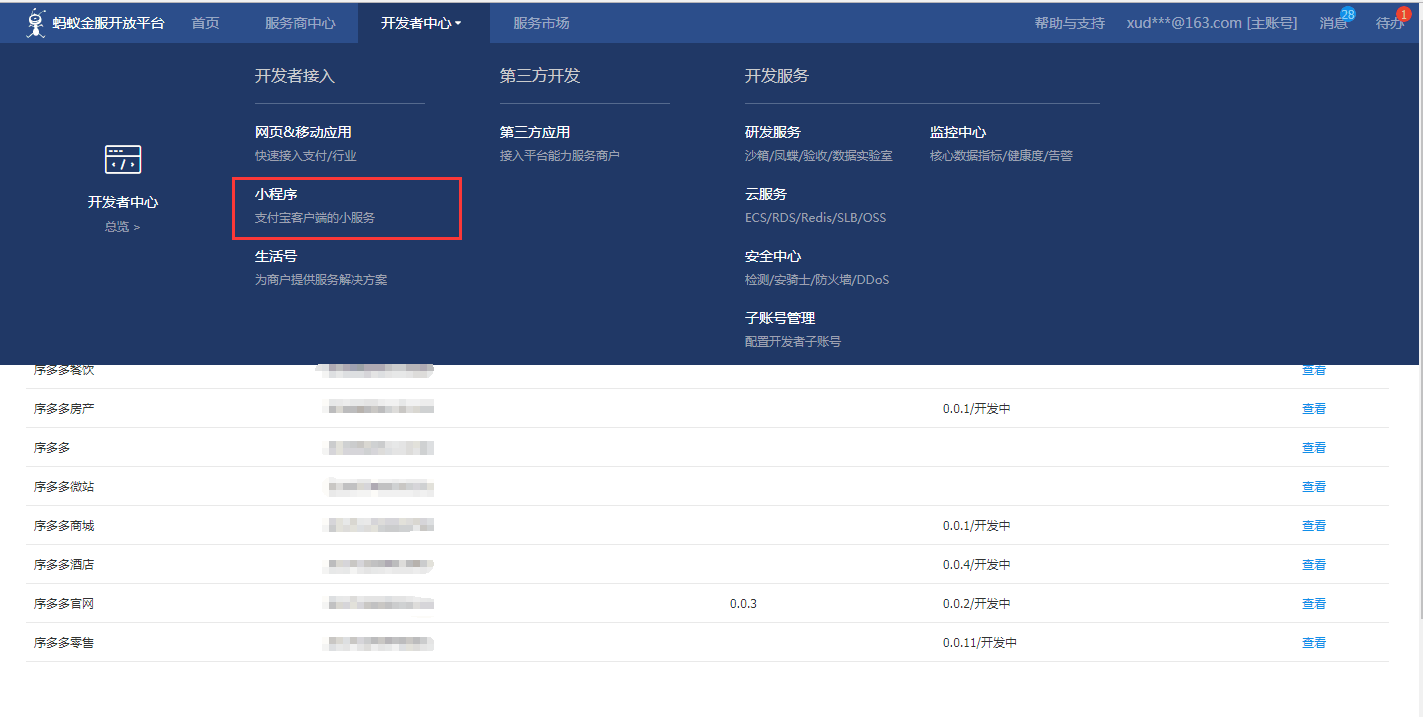Select 云服务 menu entry

point(766,194)
